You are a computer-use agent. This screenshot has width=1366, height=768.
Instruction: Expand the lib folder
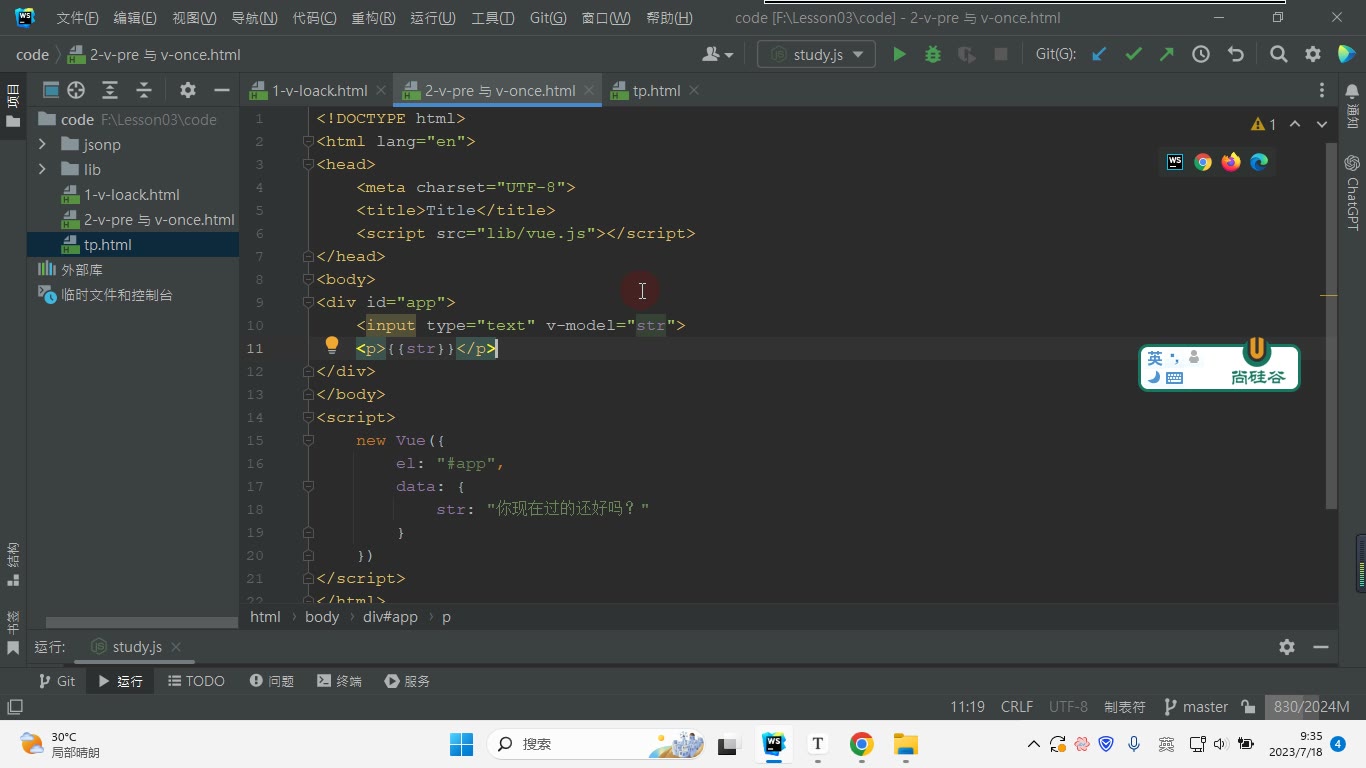42,169
